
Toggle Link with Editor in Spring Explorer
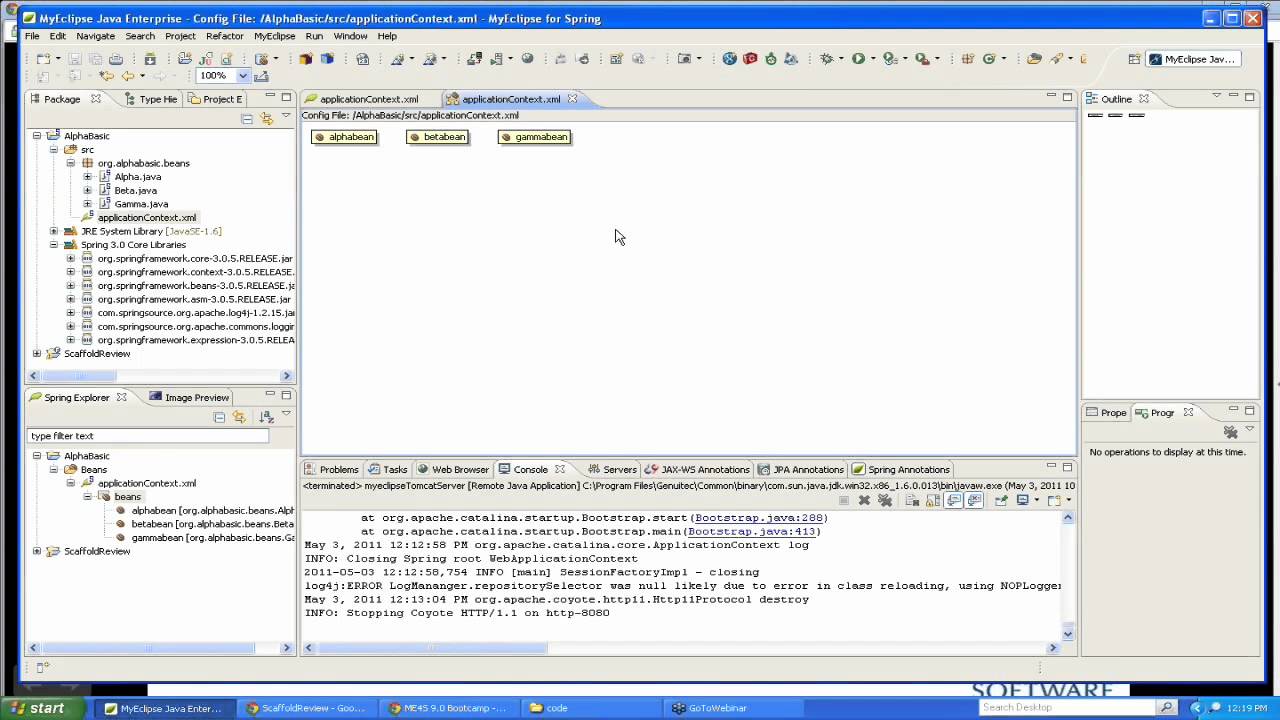click(238, 417)
